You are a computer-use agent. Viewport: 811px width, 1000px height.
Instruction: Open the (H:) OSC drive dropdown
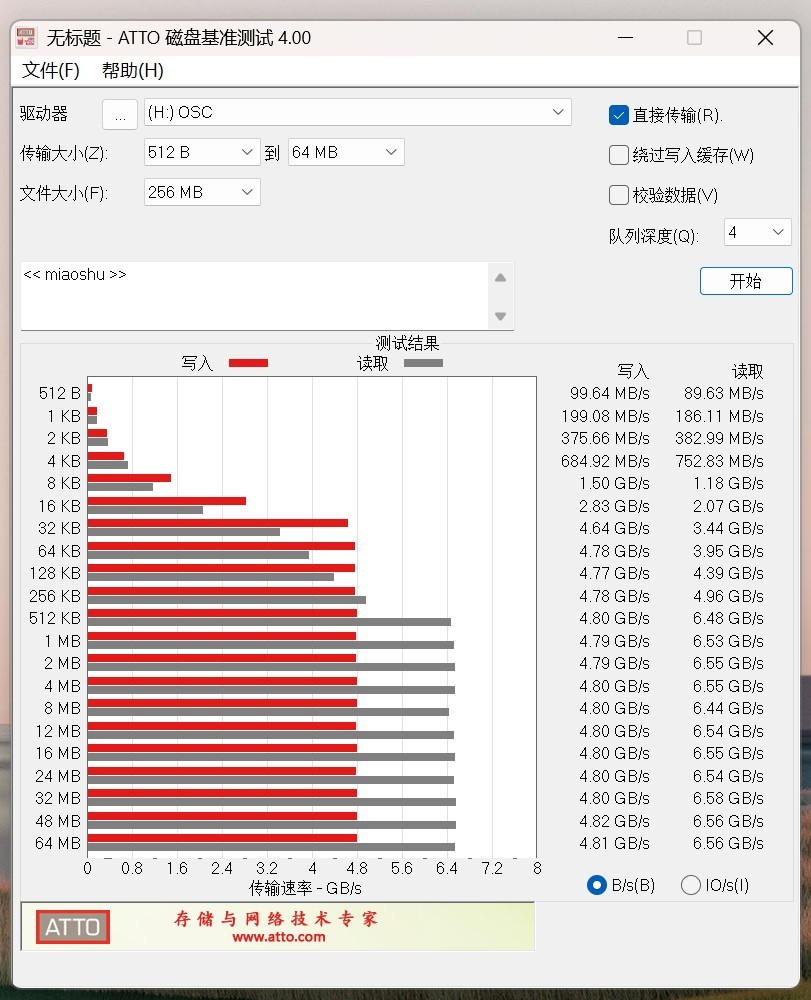(x=358, y=112)
